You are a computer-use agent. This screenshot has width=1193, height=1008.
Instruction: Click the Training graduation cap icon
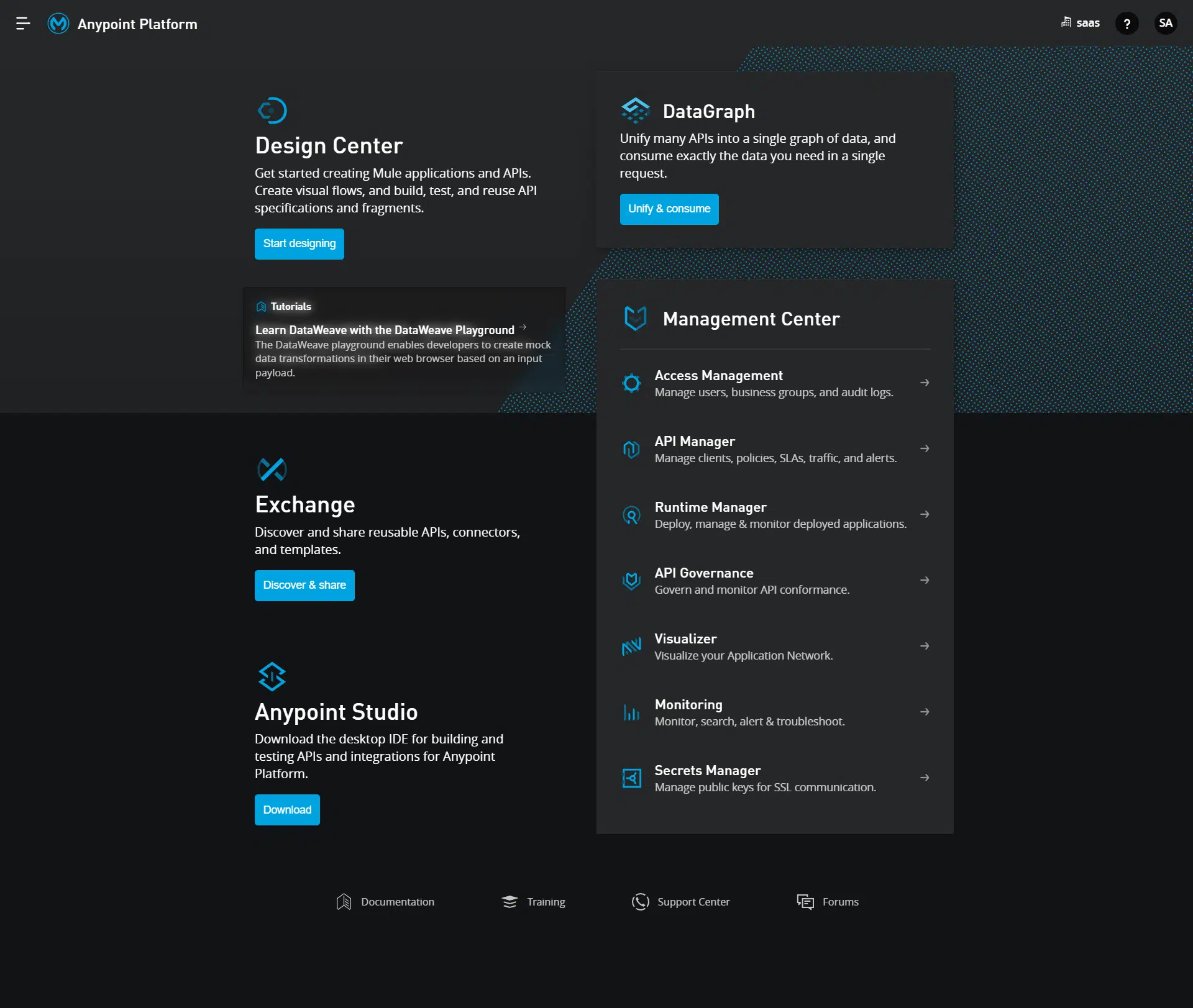tap(510, 901)
